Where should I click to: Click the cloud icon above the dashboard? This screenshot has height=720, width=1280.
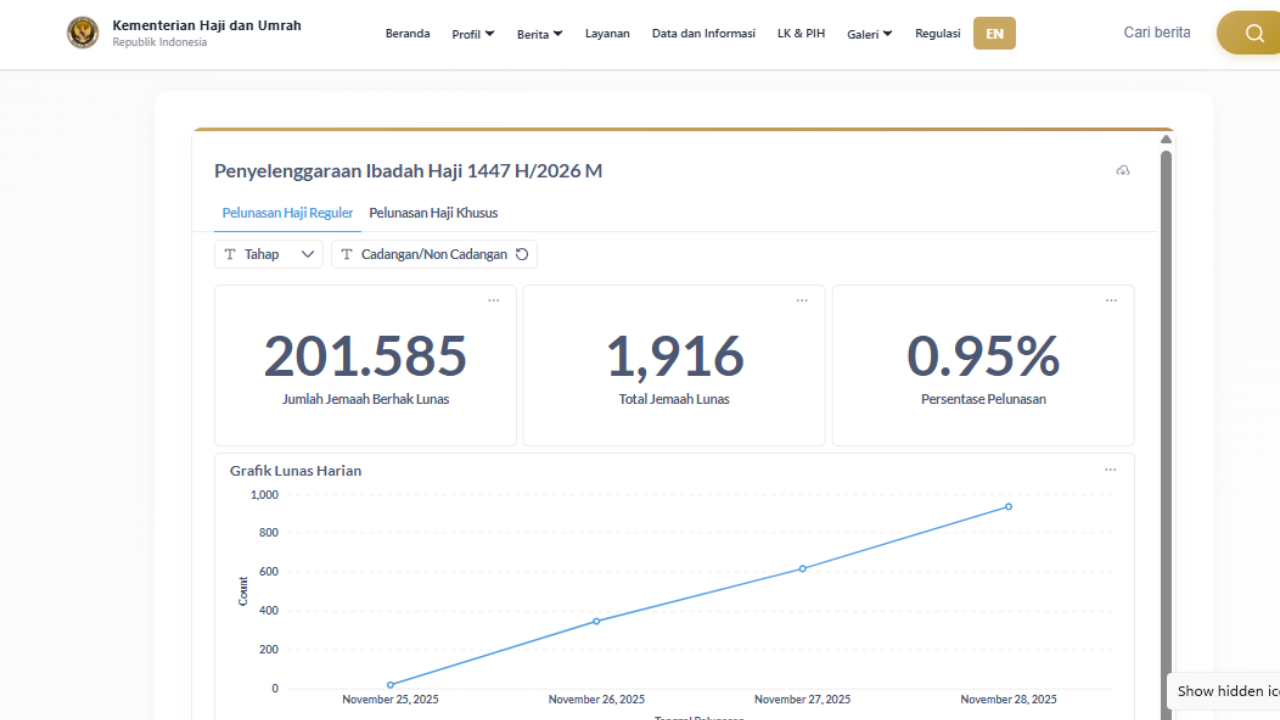point(1123,170)
